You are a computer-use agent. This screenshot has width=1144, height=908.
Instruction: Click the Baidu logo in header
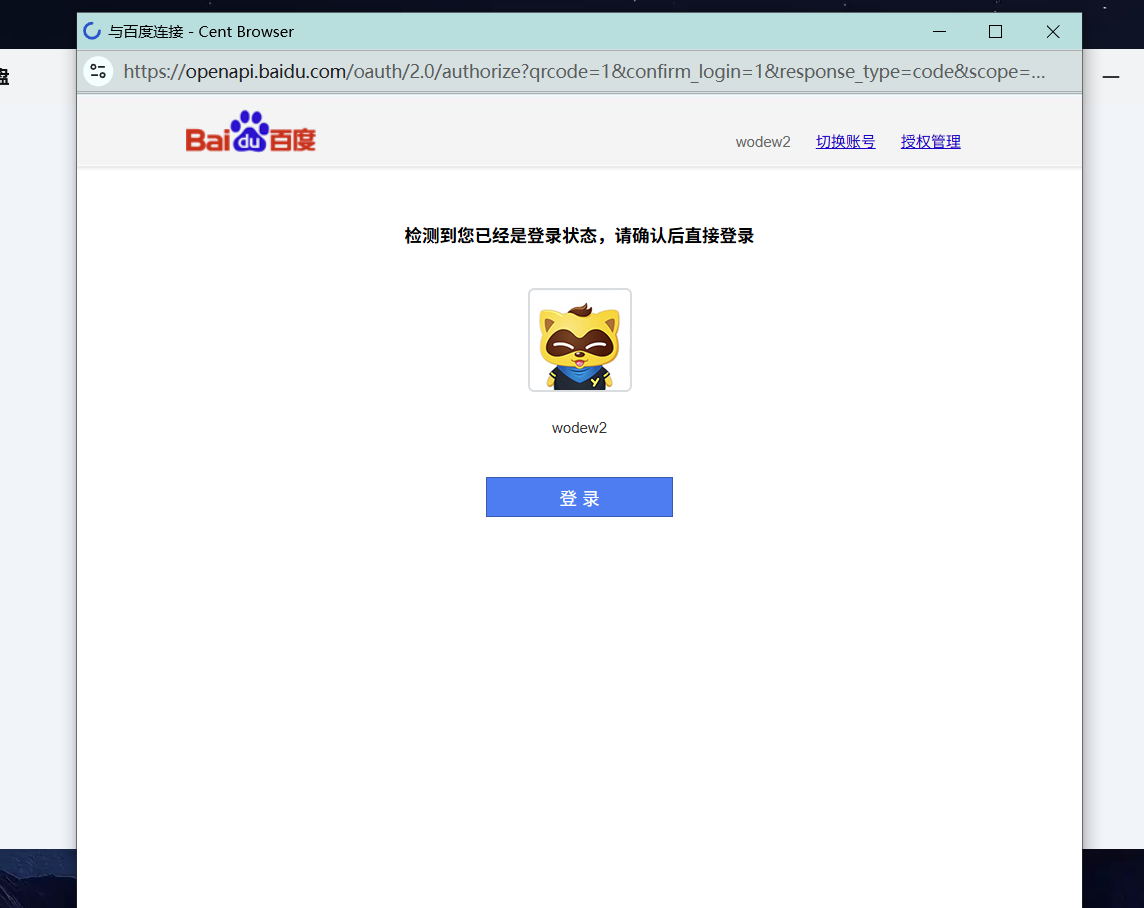tap(250, 132)
